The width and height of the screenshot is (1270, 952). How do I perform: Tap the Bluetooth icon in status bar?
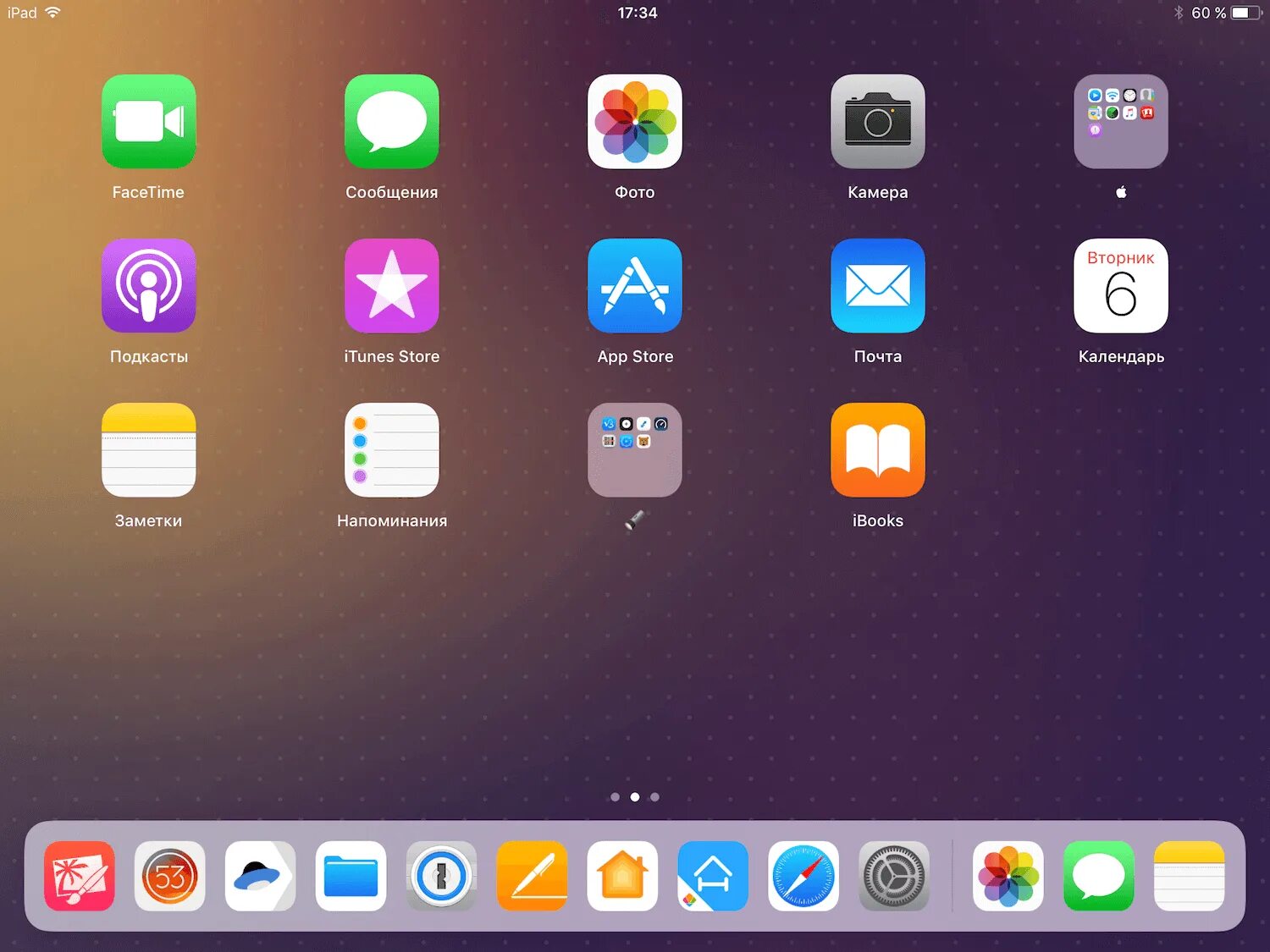click(1178, 13)
